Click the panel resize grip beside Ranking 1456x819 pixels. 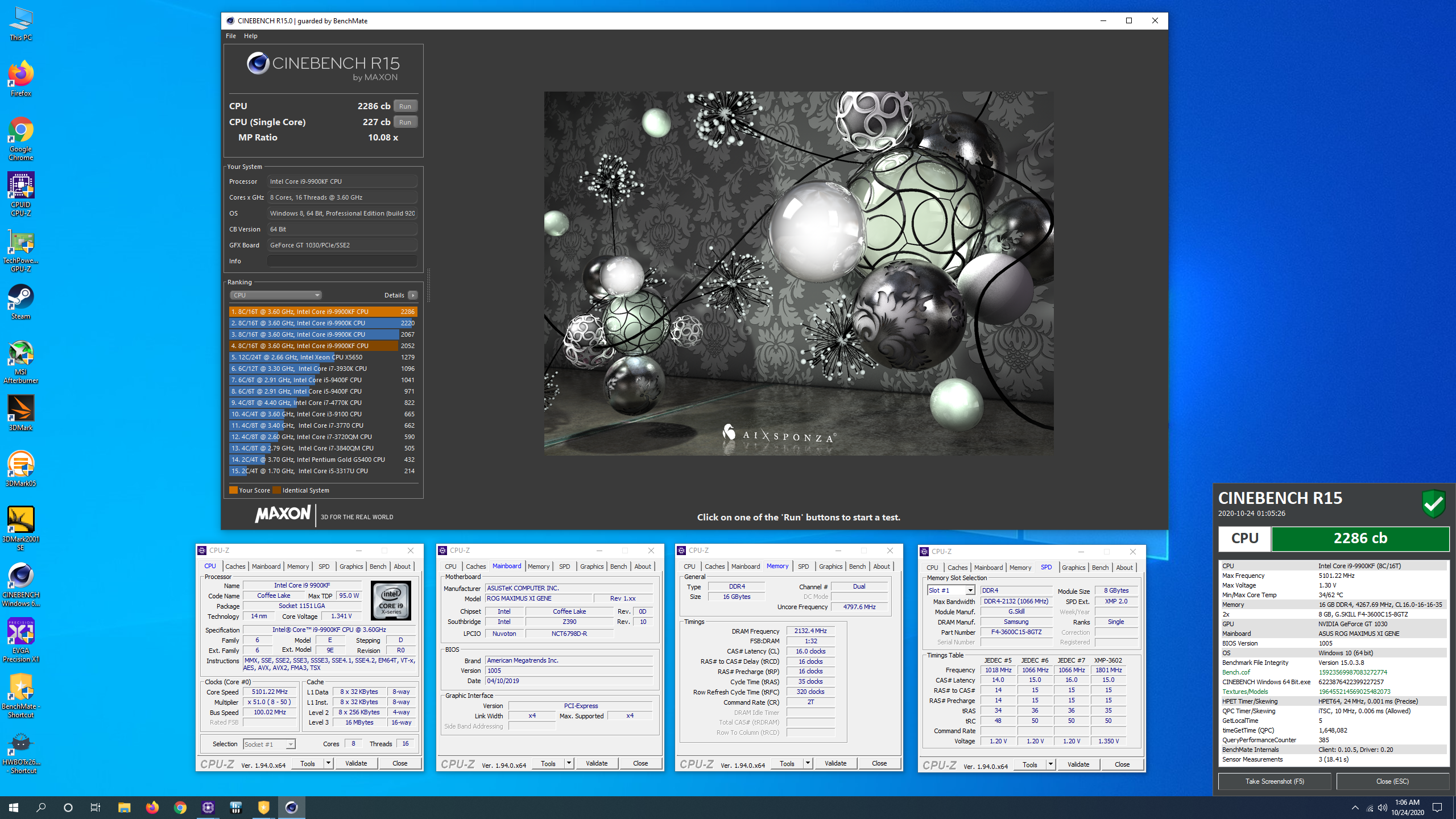click(x=428, y=286)
